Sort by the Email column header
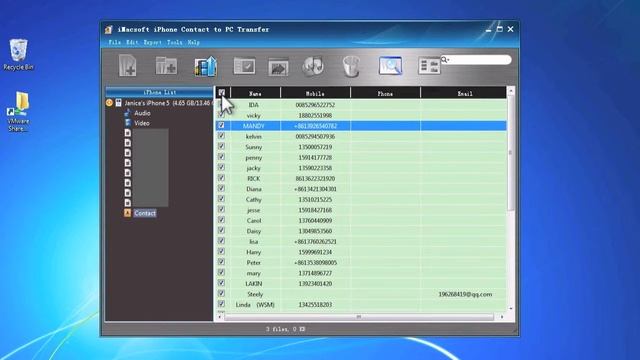640x360 pixels. (464, 93)
